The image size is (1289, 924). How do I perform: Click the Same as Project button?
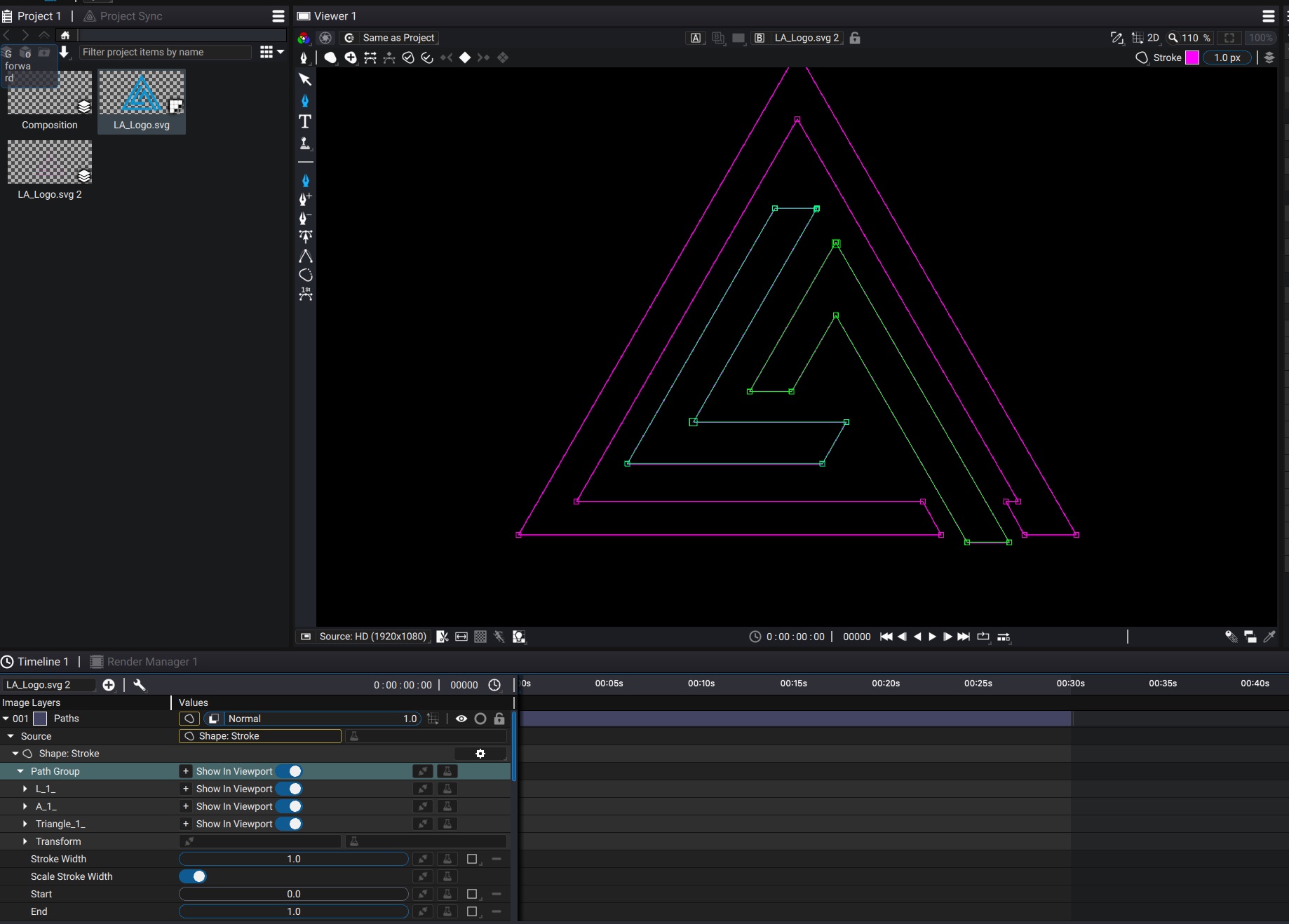[390, 38]
